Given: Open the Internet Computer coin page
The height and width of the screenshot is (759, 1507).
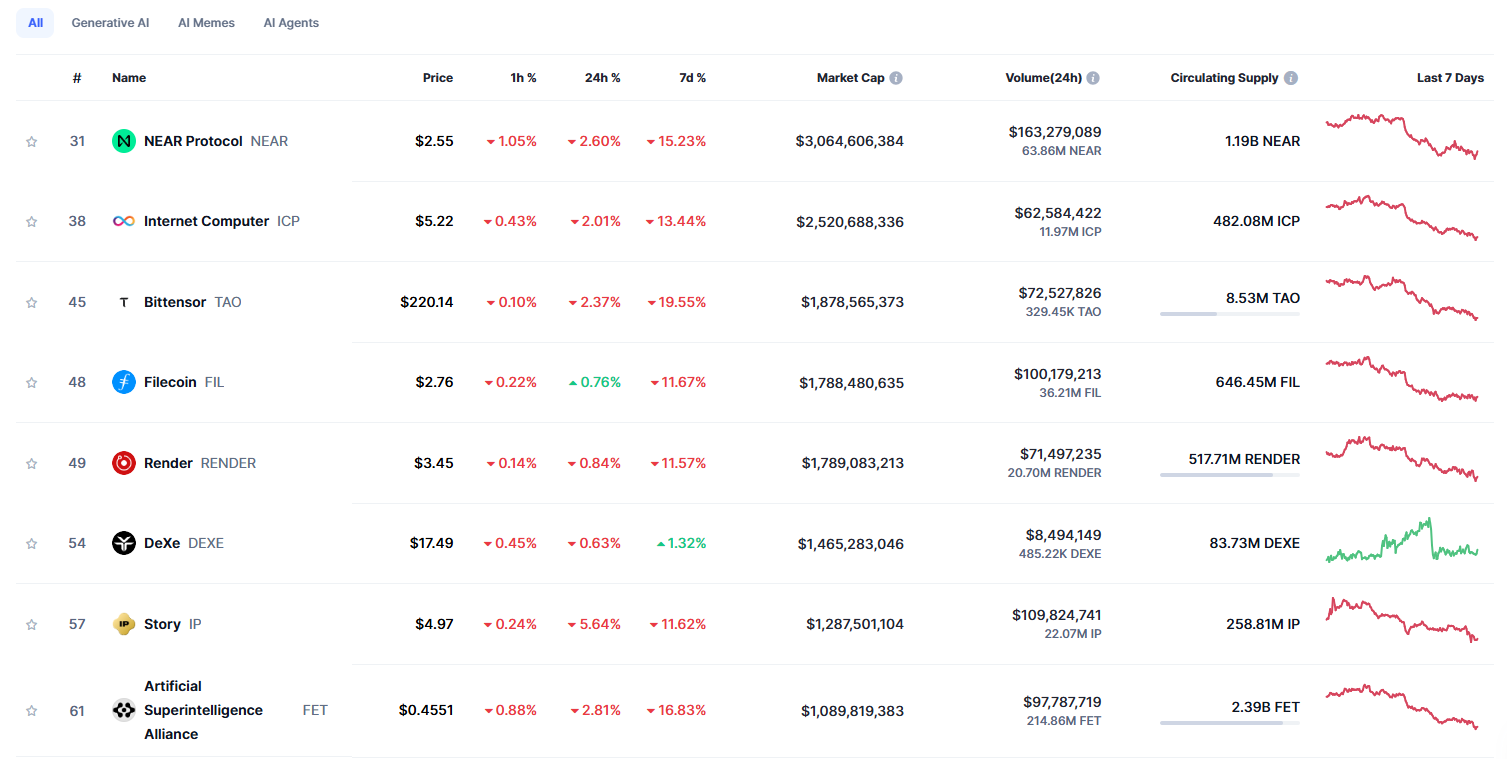Looking at the screenshot, I should (x=206, y=221).
